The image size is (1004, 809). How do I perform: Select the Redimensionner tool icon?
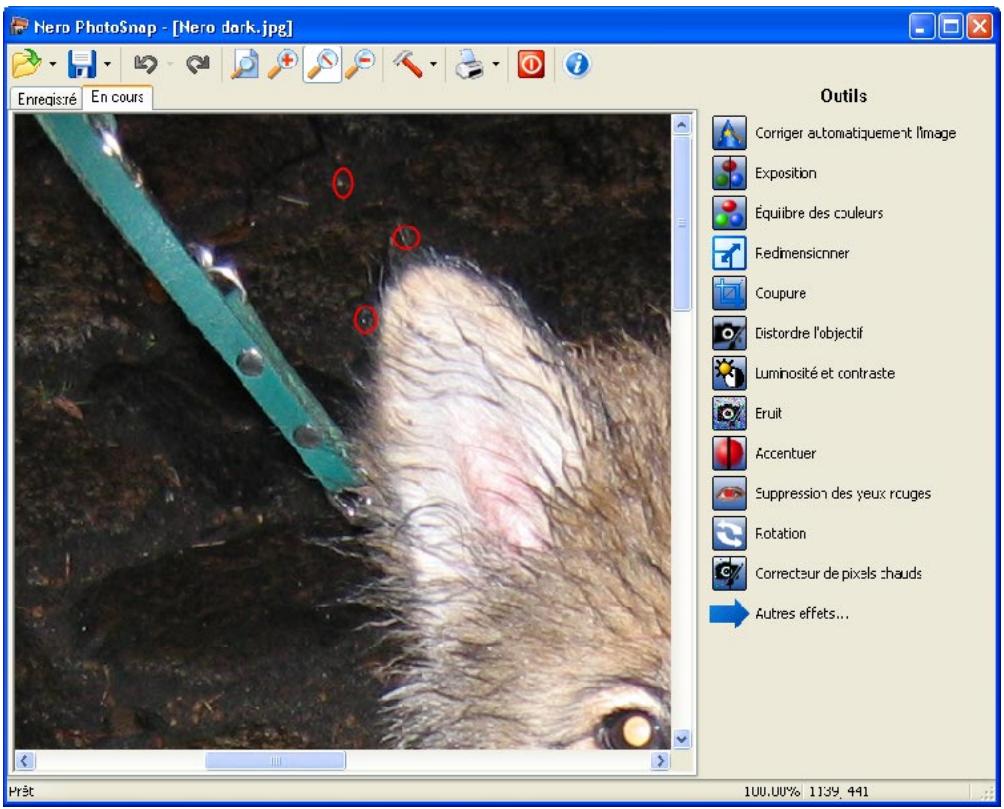[x=729, y=253]
